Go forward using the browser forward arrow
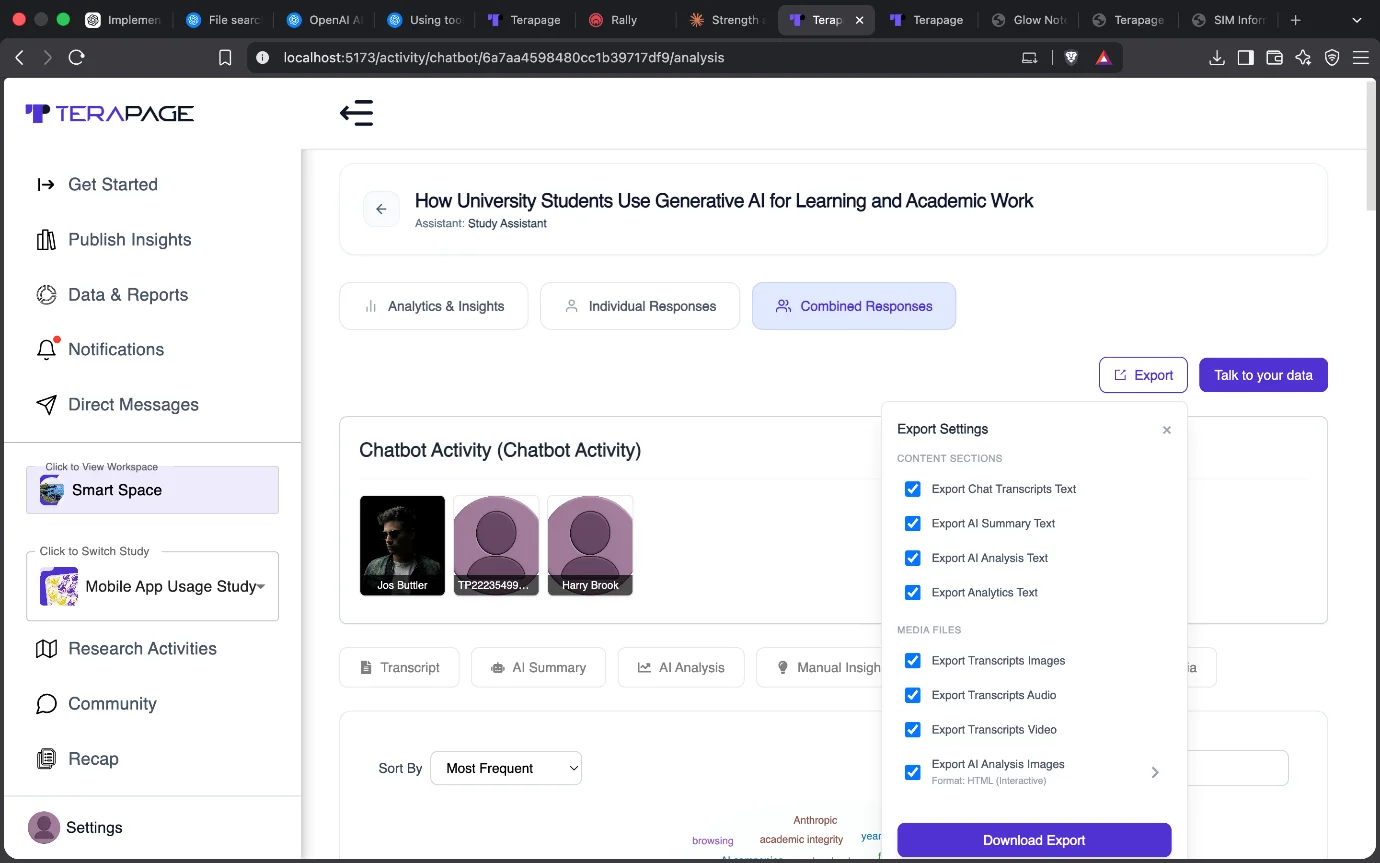1380x863 pixels. [47, 58]
